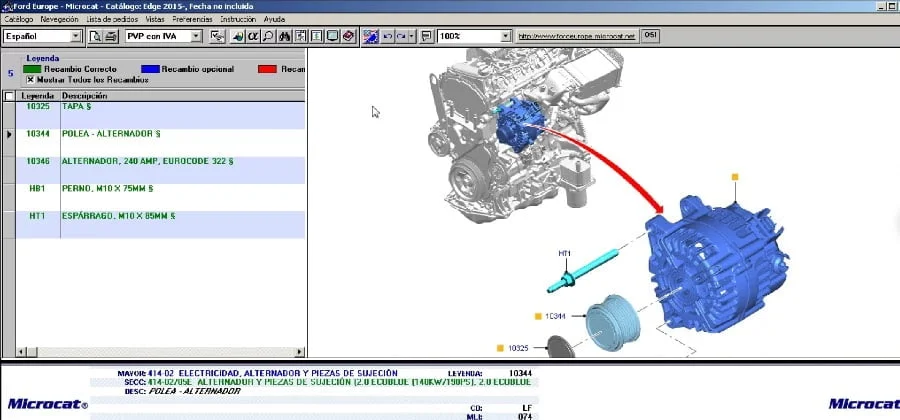900x420 pixels.
Task: Click the 414-02/05E section description line
Action: pos(339,382)
